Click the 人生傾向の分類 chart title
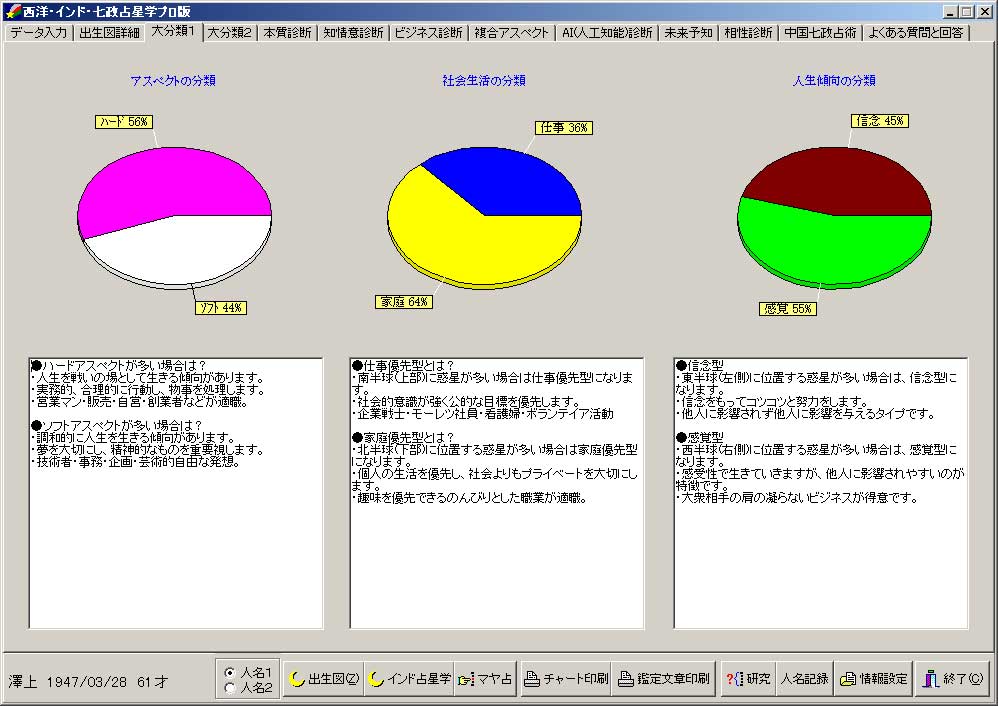The image size is (998, 706). click(834, 80)
